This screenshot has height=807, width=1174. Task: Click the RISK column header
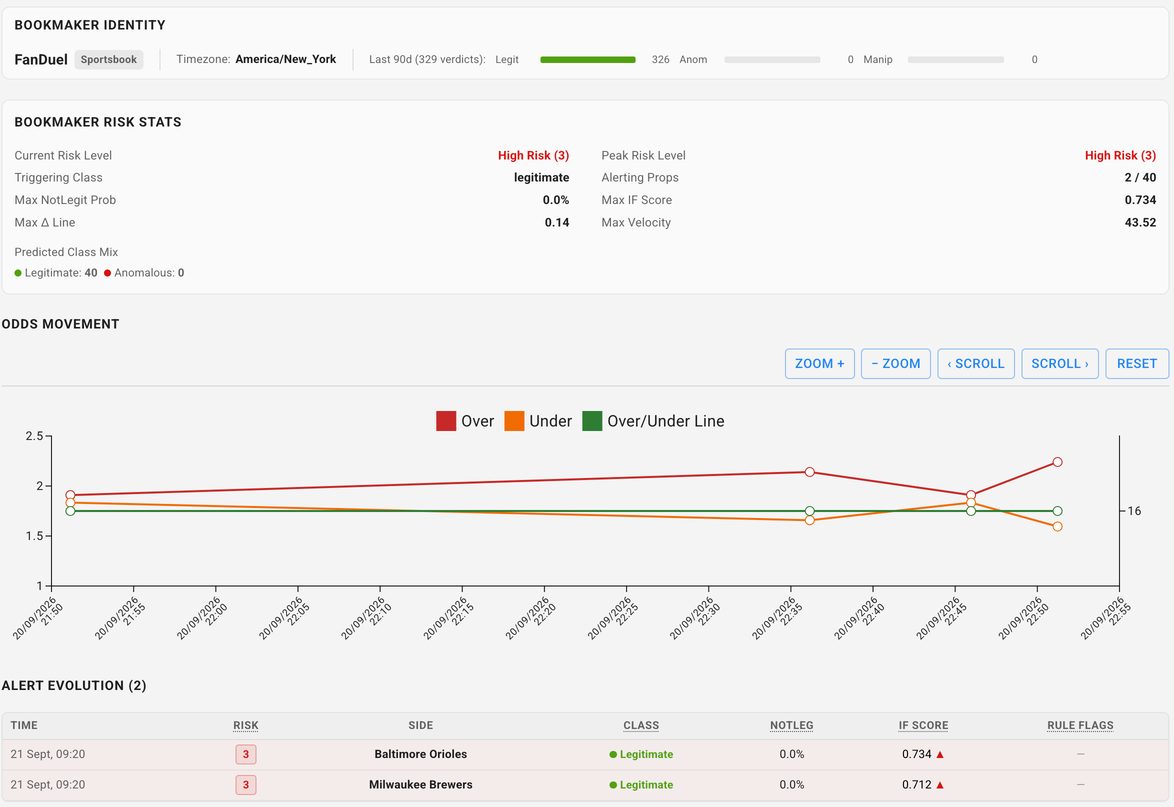pyautogui.click(x=246, y=725)
